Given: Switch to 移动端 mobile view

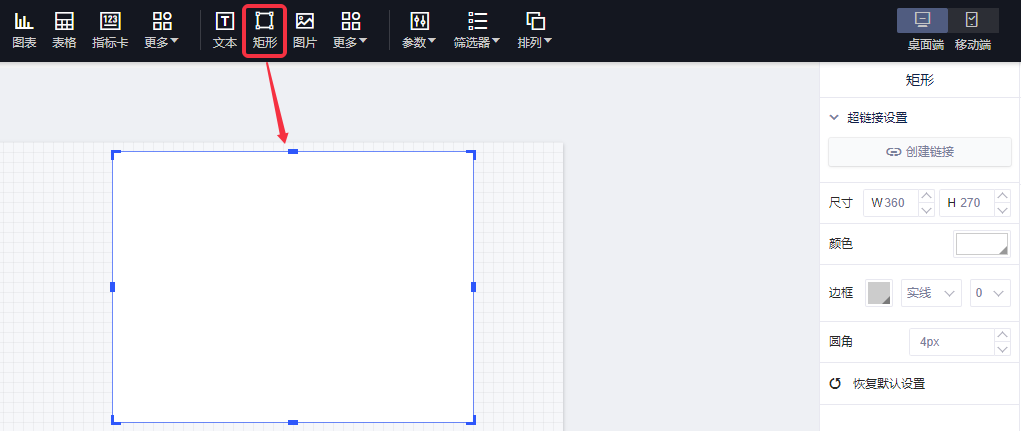Looking at the screenshot, I should pos(972,29).
